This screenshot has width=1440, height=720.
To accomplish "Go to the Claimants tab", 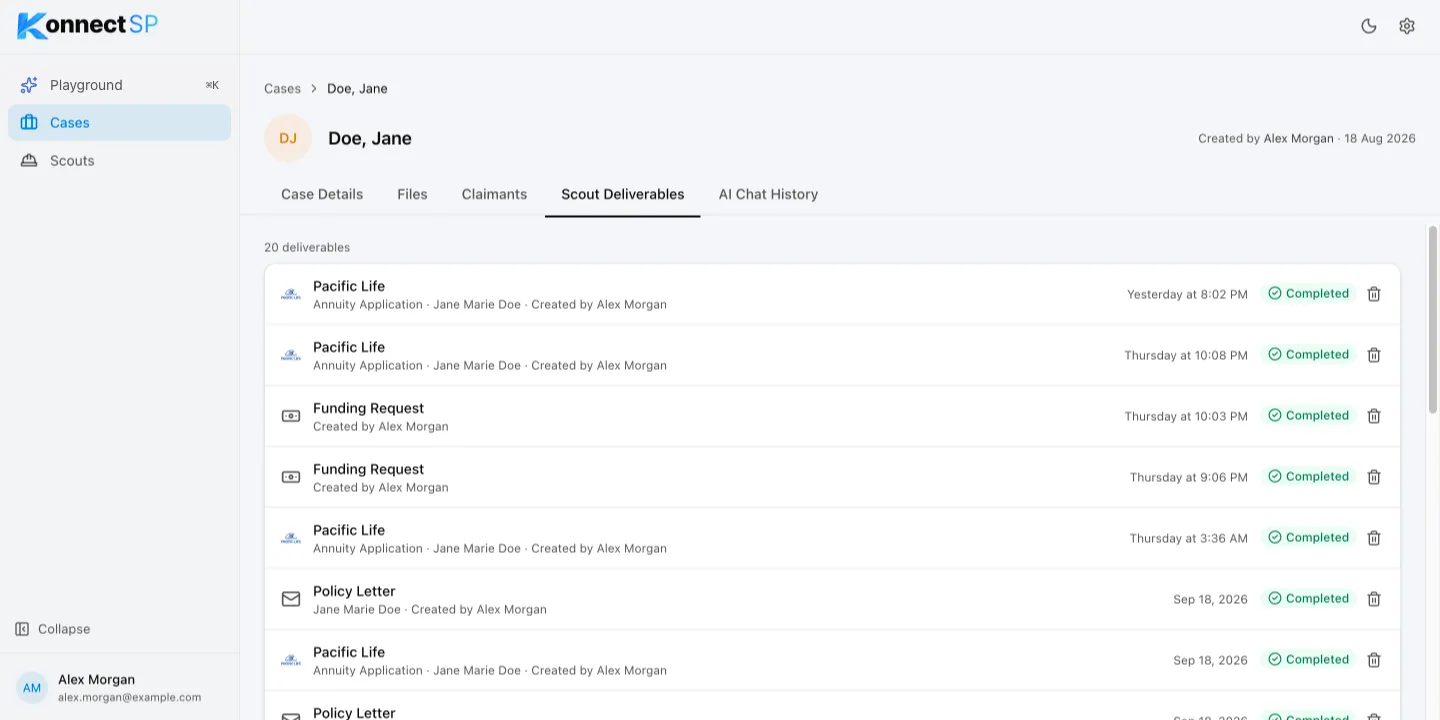I will pyautogui.click(x=494, y=194).
